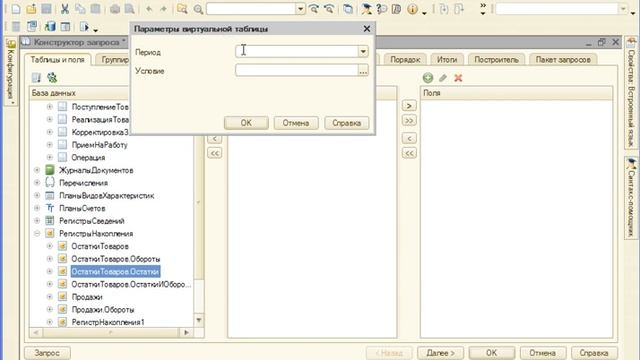Confirm the virtual table parameters with OK
Screen dimensions: 640x360
[246, 123]
